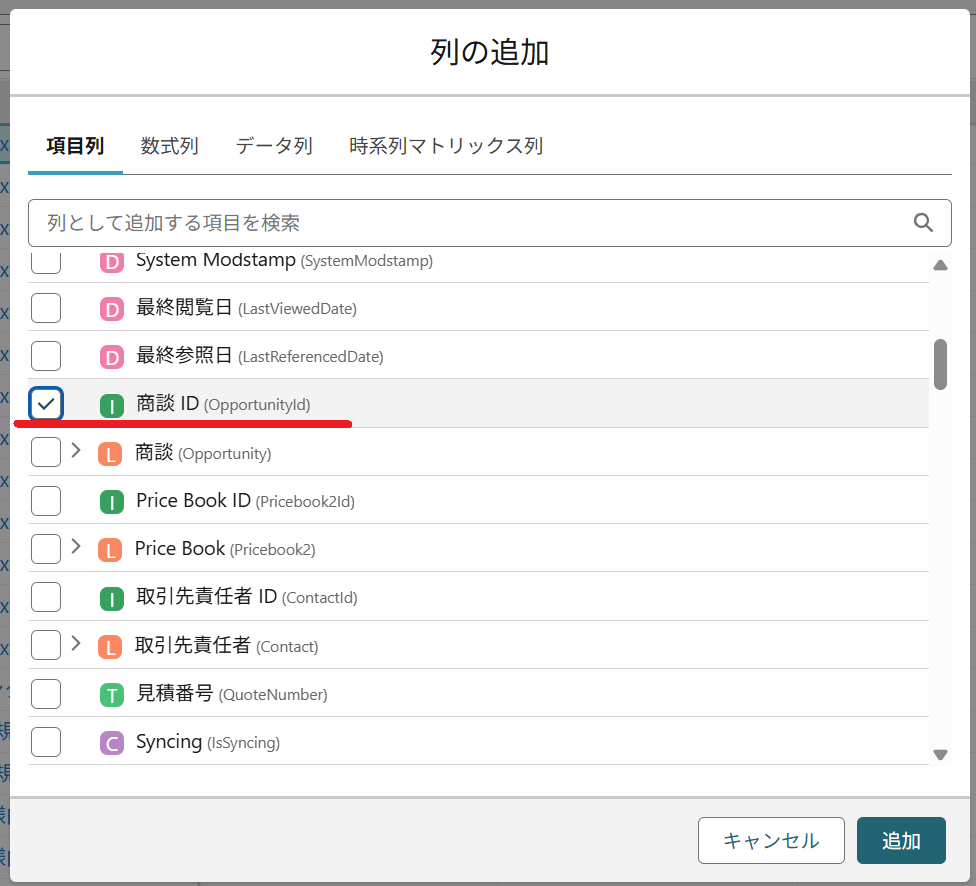Uncheck the 商談 ID checkbox
This screenshot has width=976, height=886.
pos(46,404)
